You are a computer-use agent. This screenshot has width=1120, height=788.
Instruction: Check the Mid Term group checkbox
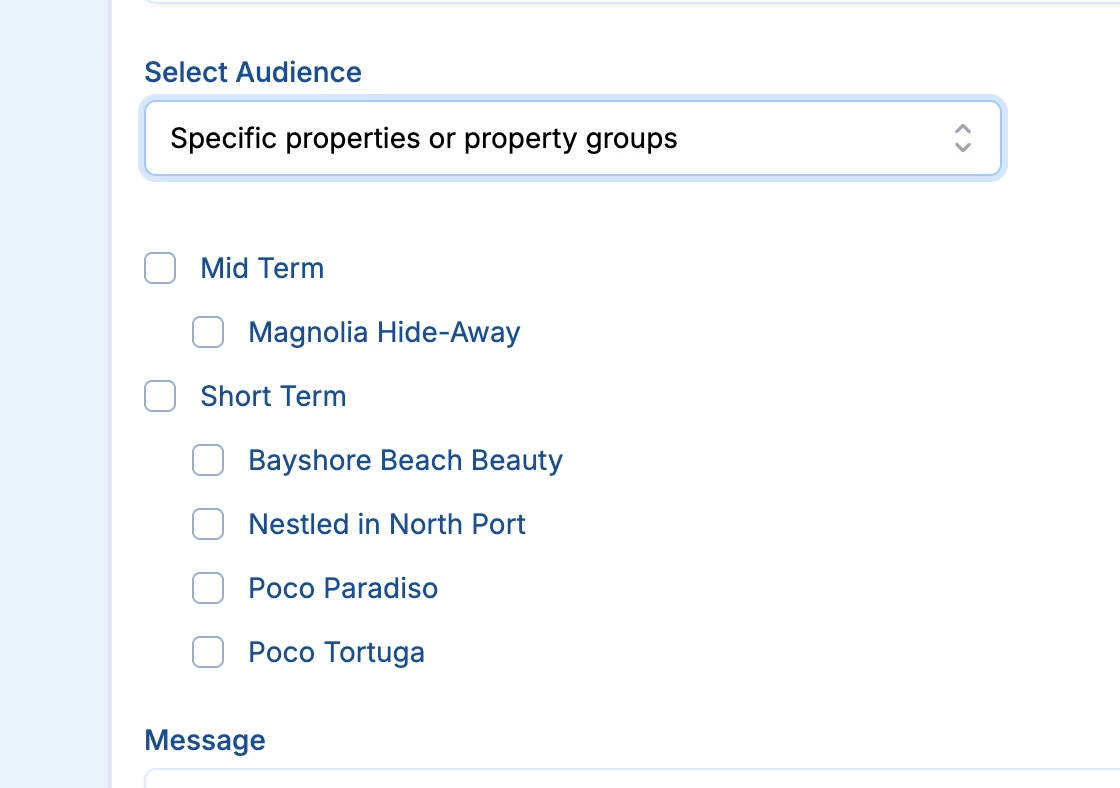[x=160, y=268]
